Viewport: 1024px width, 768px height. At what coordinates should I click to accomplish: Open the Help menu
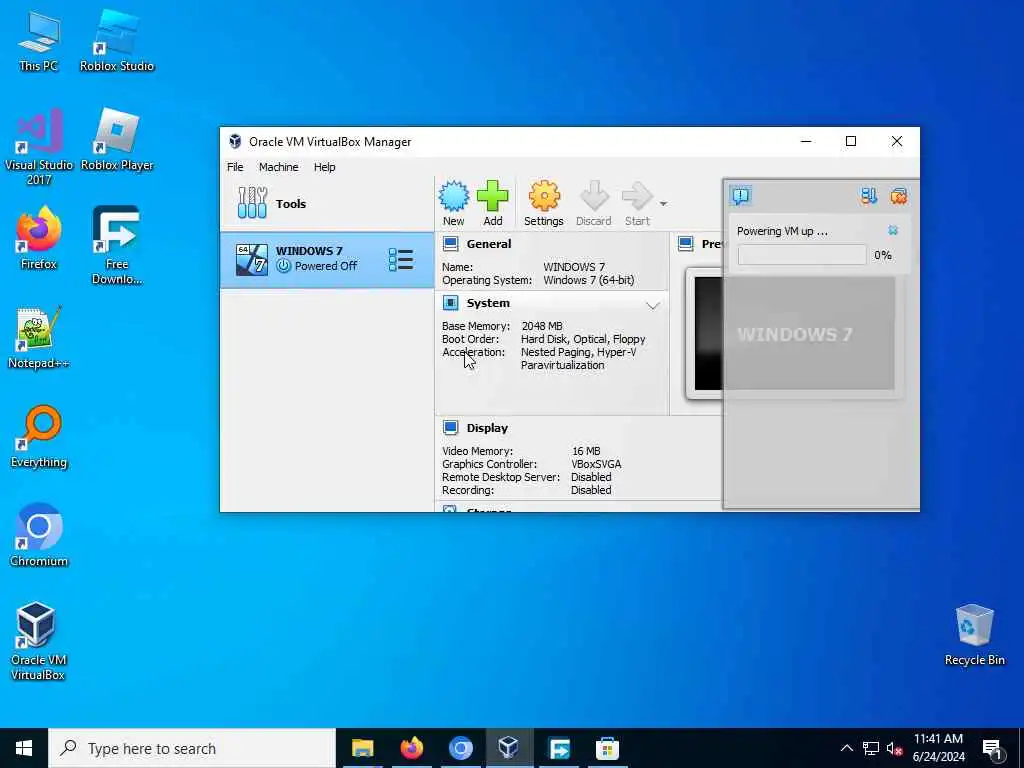[324, 167]
